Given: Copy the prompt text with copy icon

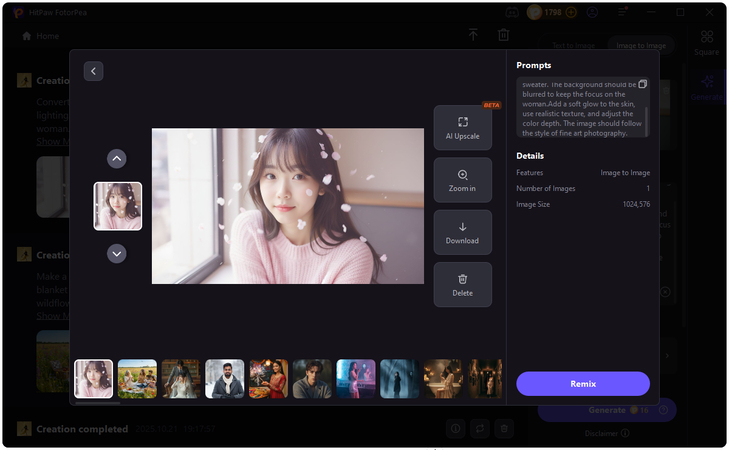Looking at the screenshot, I should pos(643,84).
